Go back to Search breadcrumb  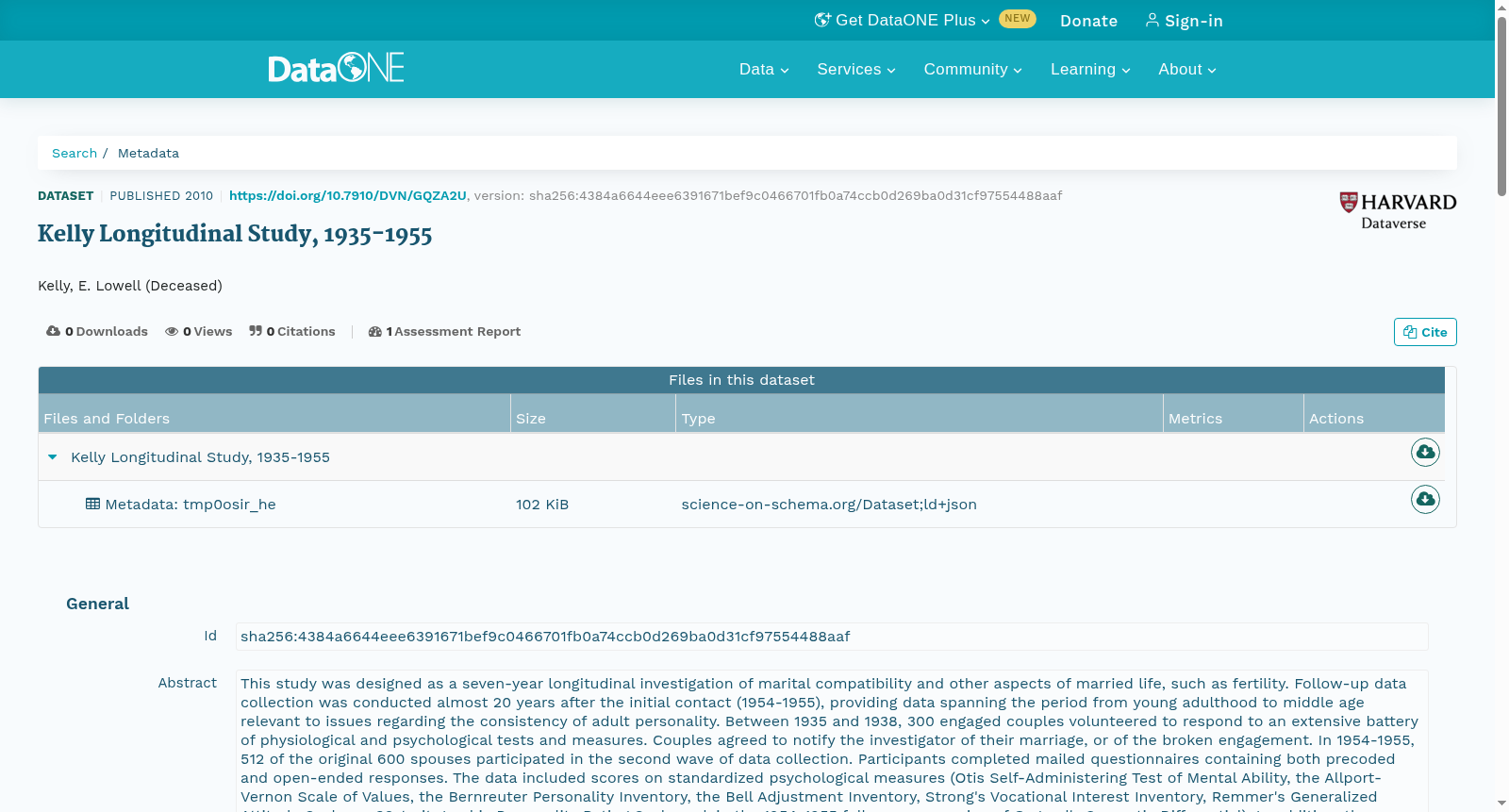click(x=75, y=153)
